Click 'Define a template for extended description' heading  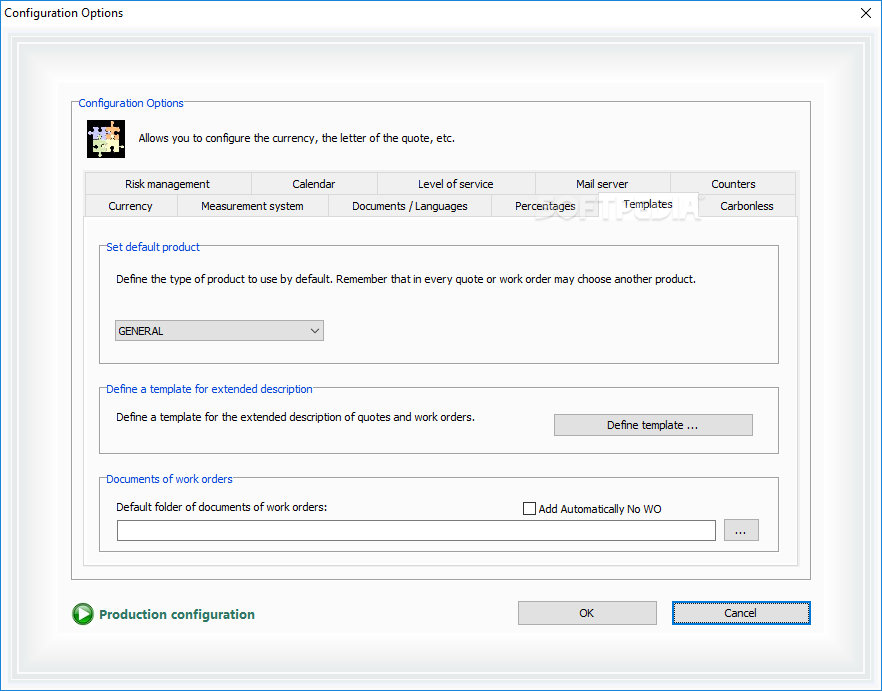[x=209, y=389]
